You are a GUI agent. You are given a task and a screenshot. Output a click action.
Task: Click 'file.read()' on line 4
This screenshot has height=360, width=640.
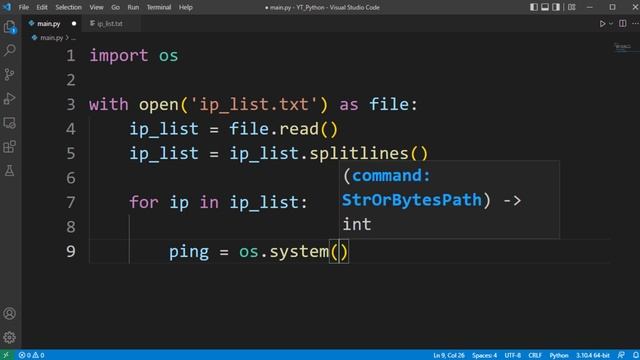point(284,129)
